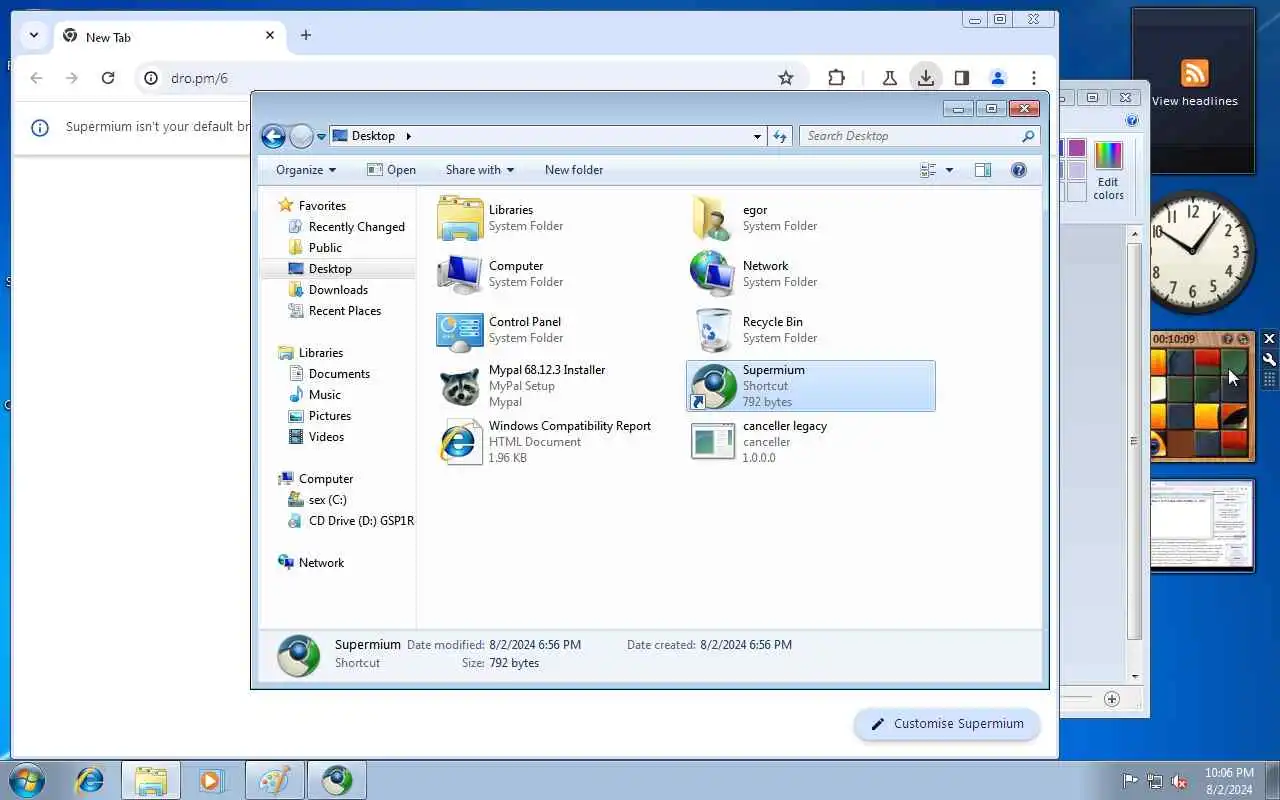Open Supermium downloads tray icon
The width and height of the screenshot is (1280, 800).
coord(926,78)
